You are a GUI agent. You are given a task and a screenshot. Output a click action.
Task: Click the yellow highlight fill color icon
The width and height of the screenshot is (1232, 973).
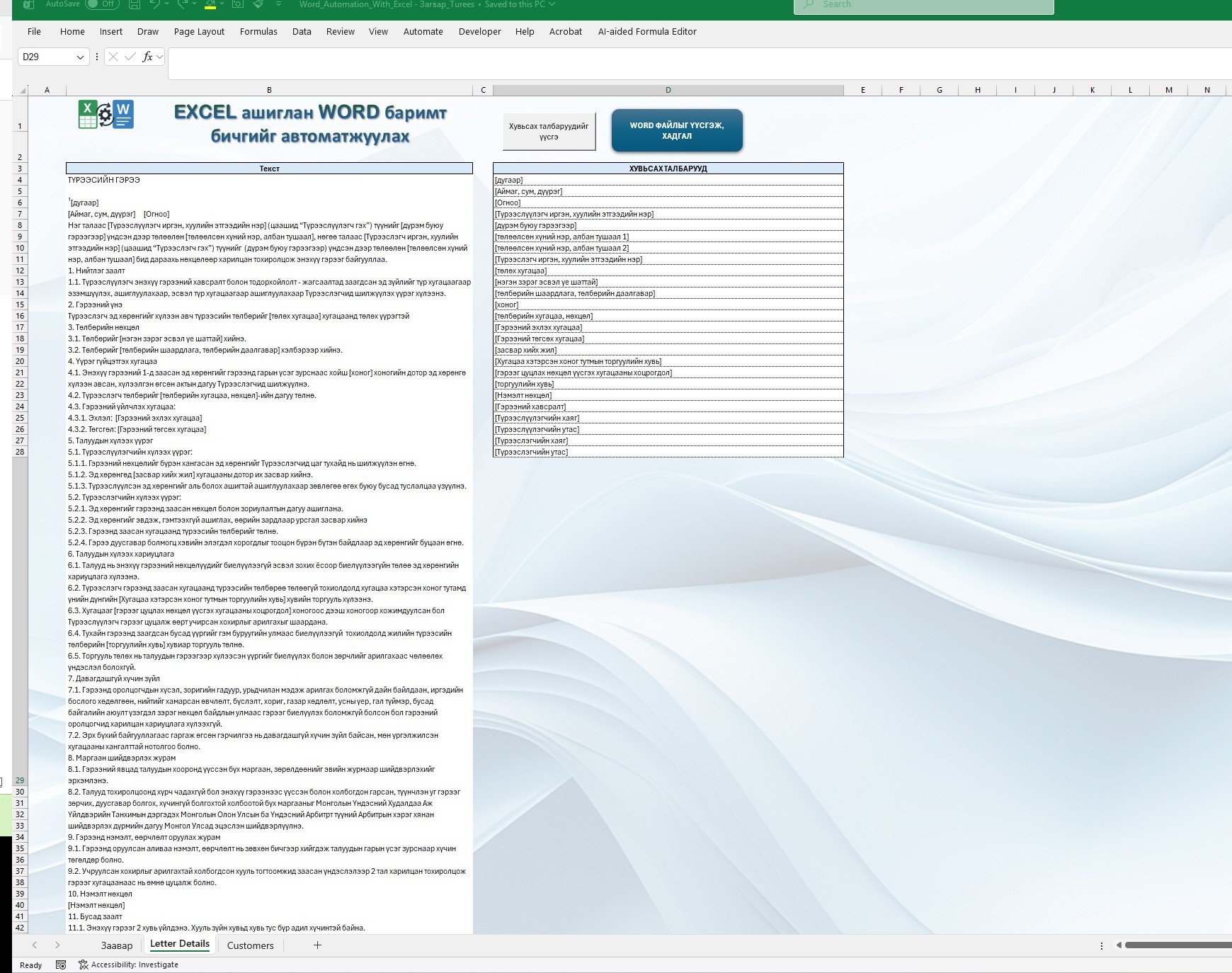(210, 4)
